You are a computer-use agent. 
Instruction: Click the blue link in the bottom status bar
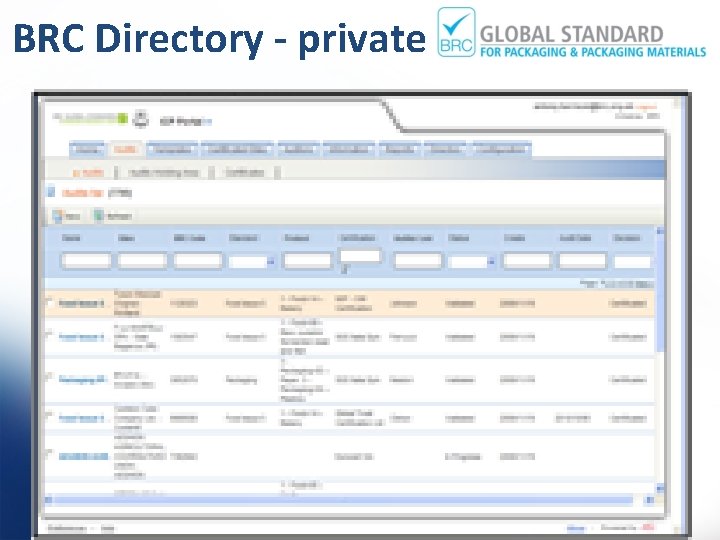575,528
